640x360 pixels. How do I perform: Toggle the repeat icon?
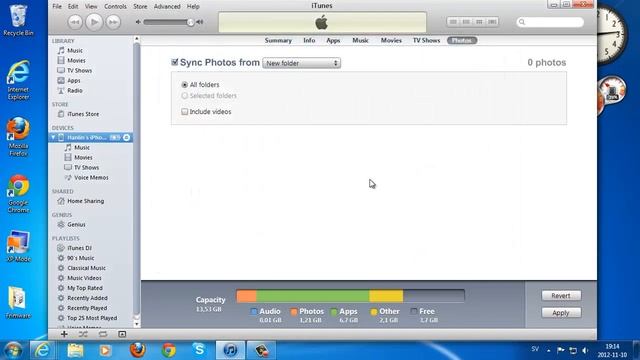(103, 334)
